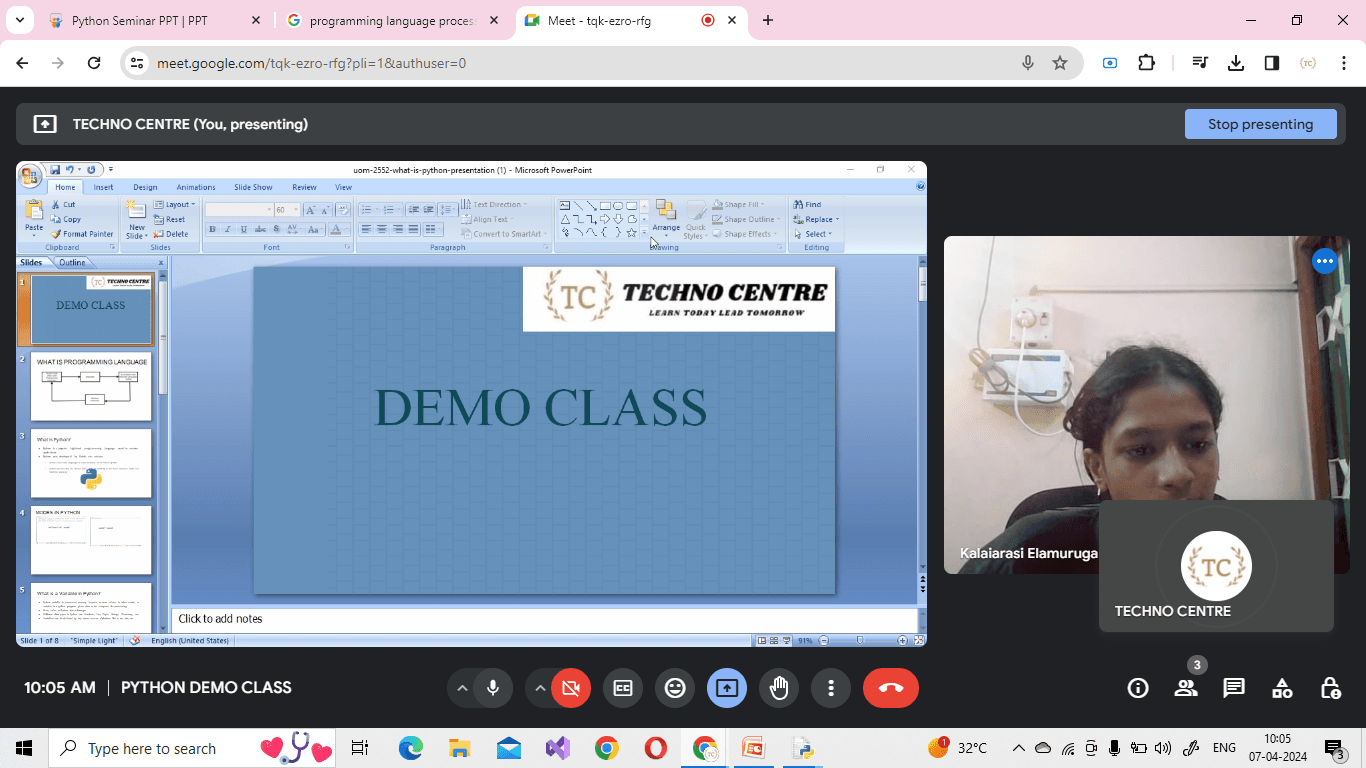Viewport: 1366px width, 768px height.
Task: Open Opera browser from taskbar
Action: tap(656, 748)
